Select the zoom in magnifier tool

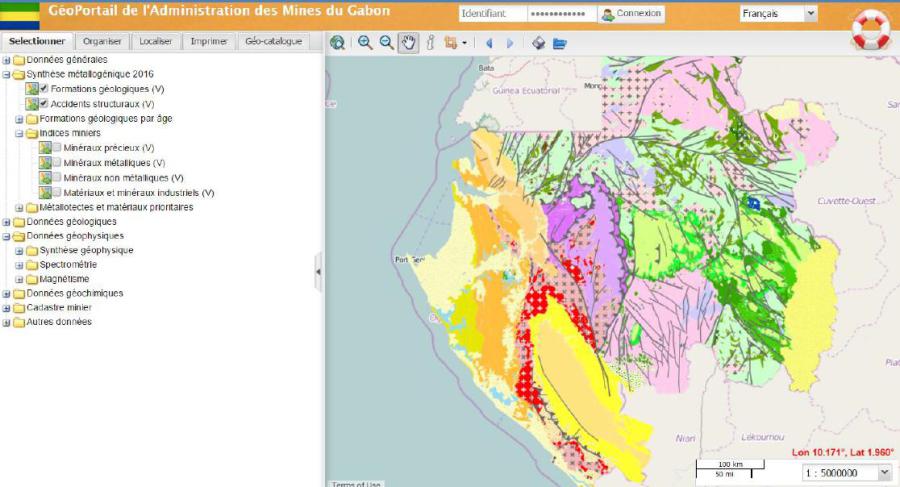coord(365,43)
